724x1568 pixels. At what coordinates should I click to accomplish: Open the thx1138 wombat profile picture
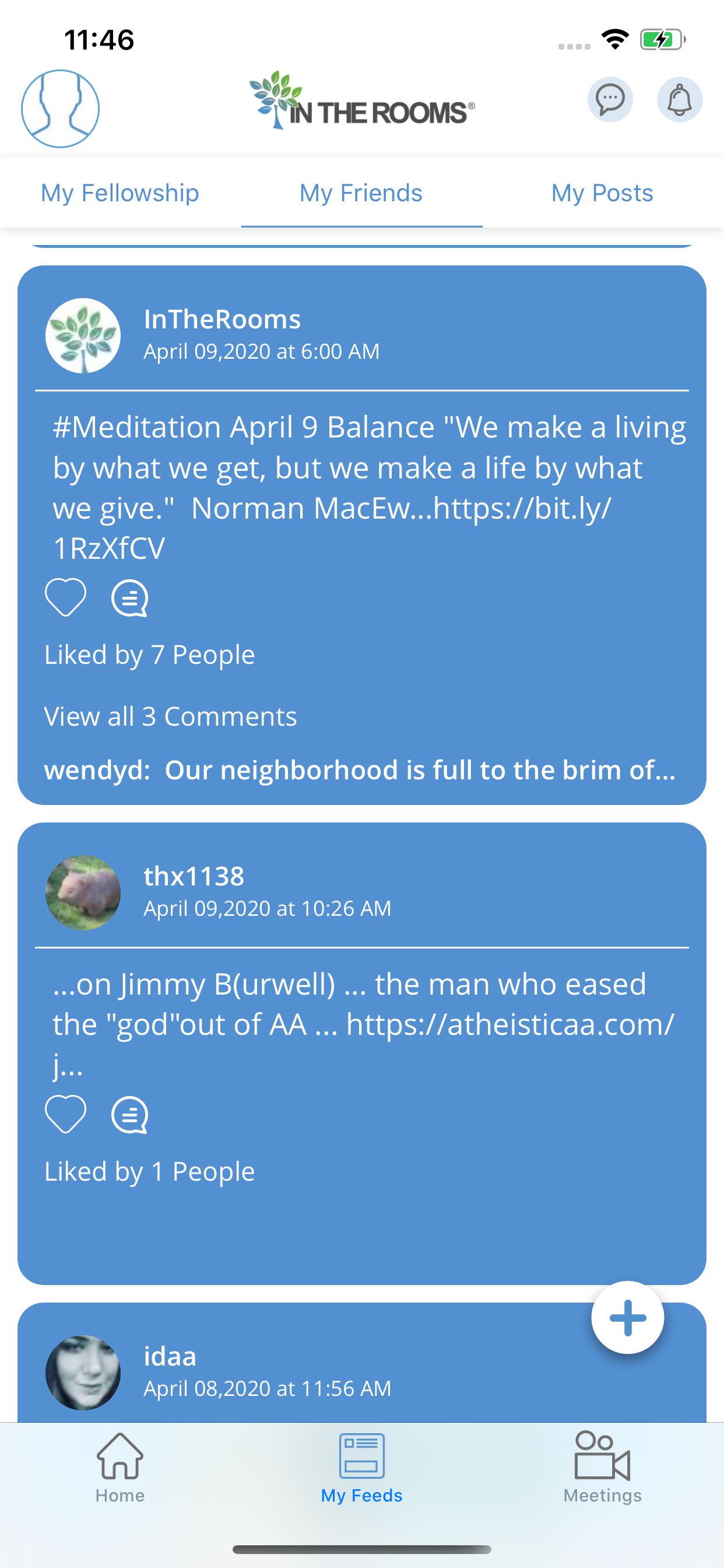[83, 892]
